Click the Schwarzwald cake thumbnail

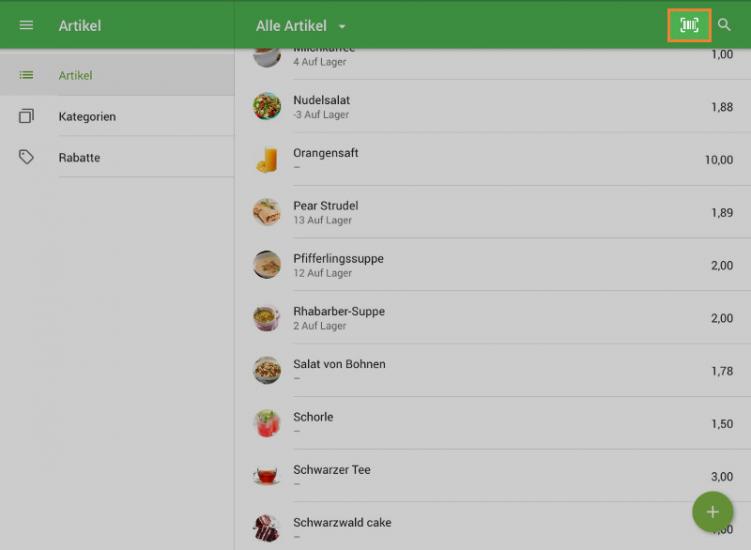(267, 528)
